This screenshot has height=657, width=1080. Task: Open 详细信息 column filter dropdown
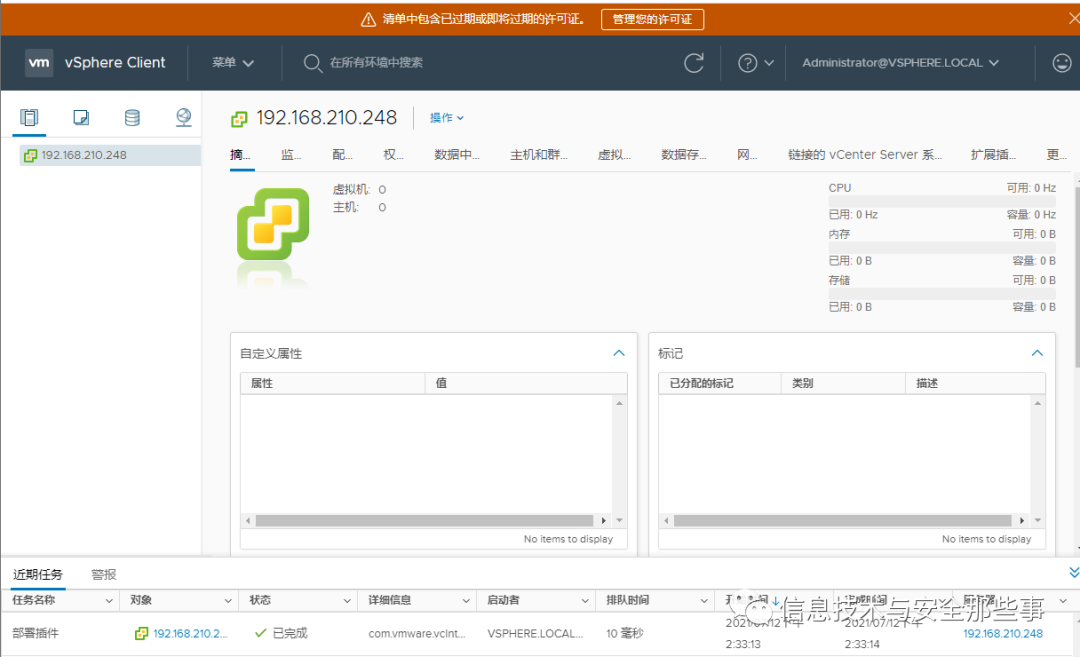466,601
